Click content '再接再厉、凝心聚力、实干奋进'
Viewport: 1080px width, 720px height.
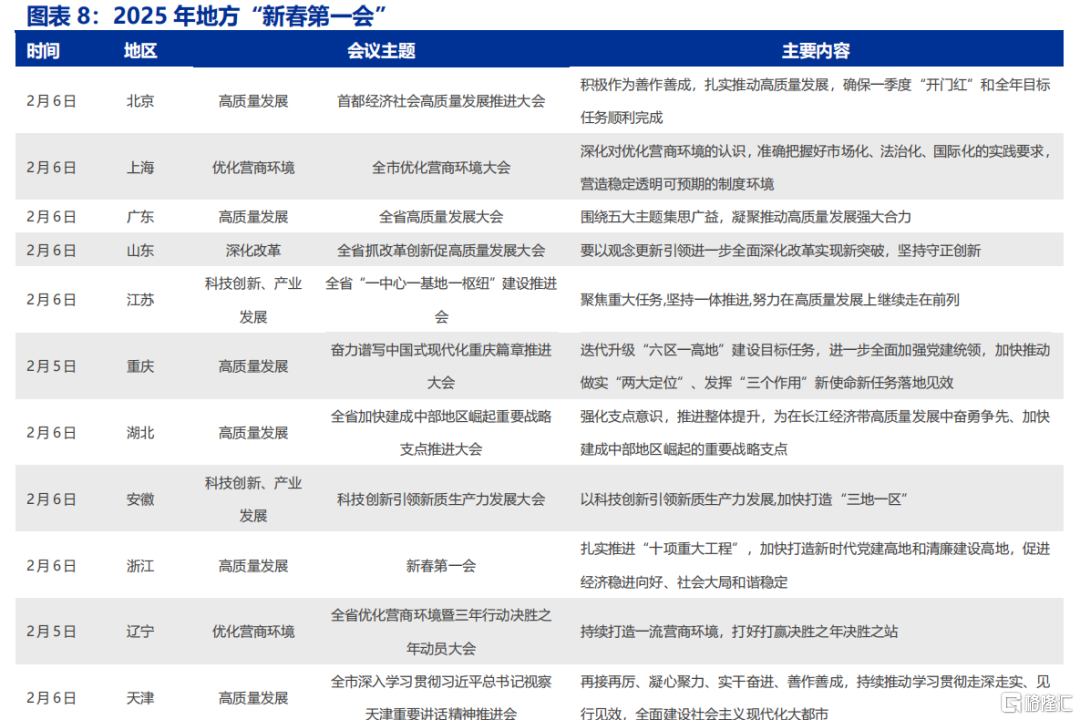tap(676, 681)
